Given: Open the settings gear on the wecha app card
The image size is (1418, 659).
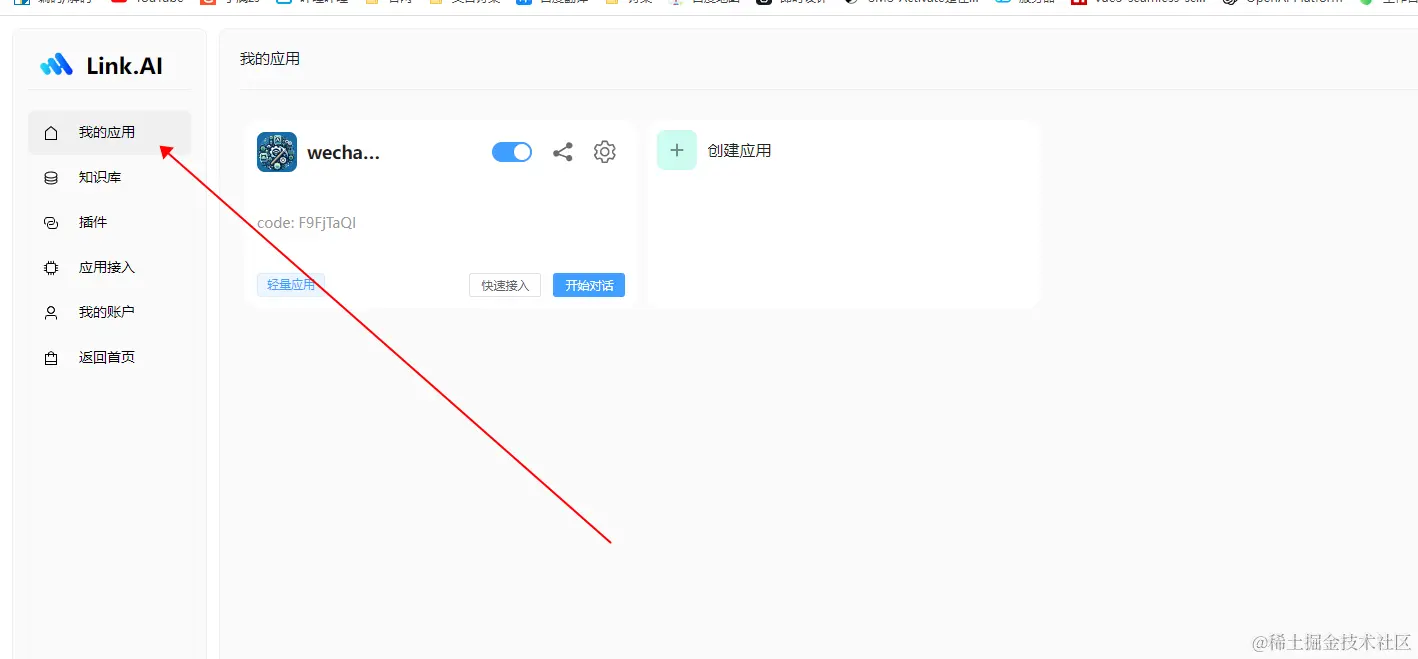Looking at the screenshot, I should [604, 151].
